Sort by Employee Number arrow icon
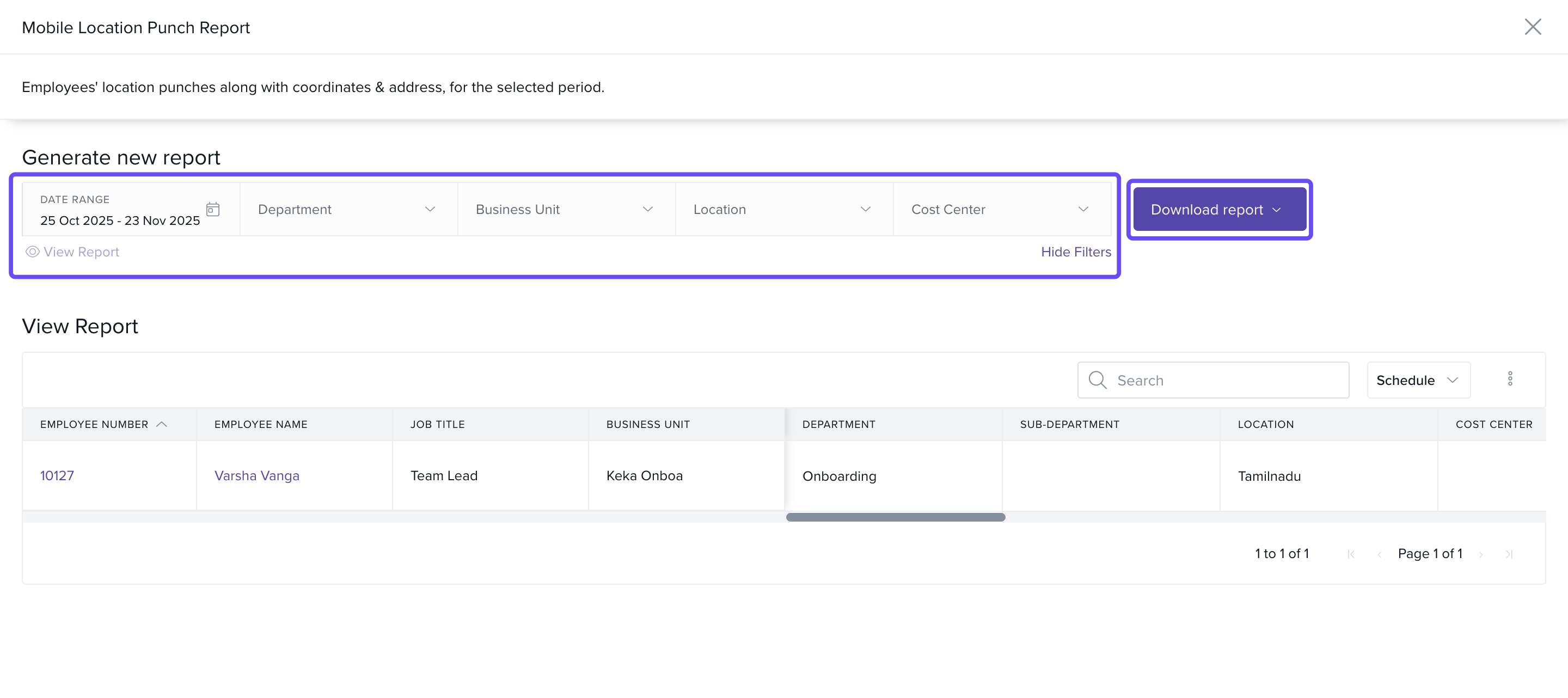The height and width of the screenshot is (698, 1568). click(x=162, y=424)
